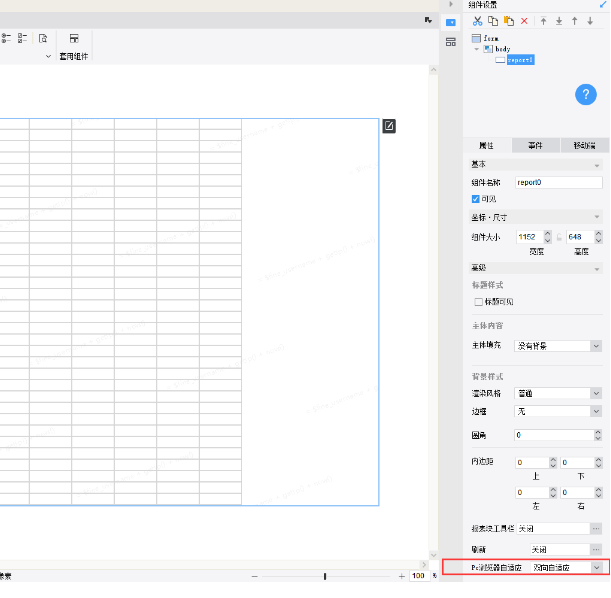Decrease component width with down arrow
611x598 pixels.
pos(547,240)
